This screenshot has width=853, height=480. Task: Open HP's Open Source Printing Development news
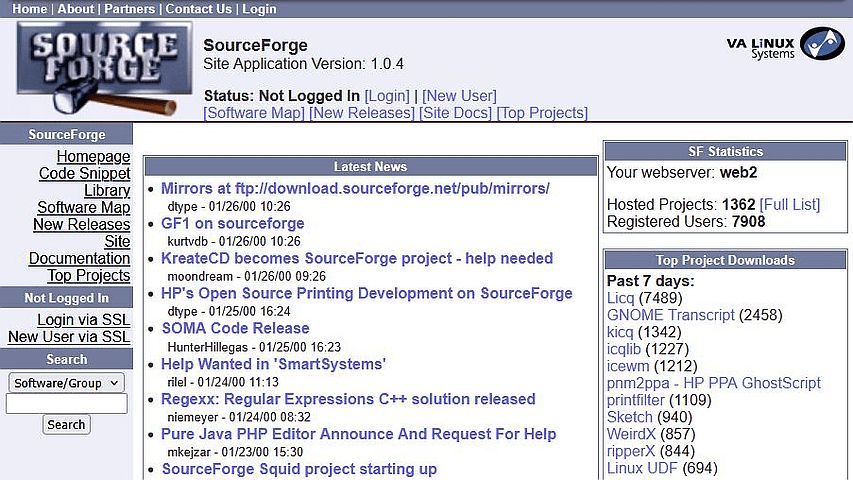(367, 293)
